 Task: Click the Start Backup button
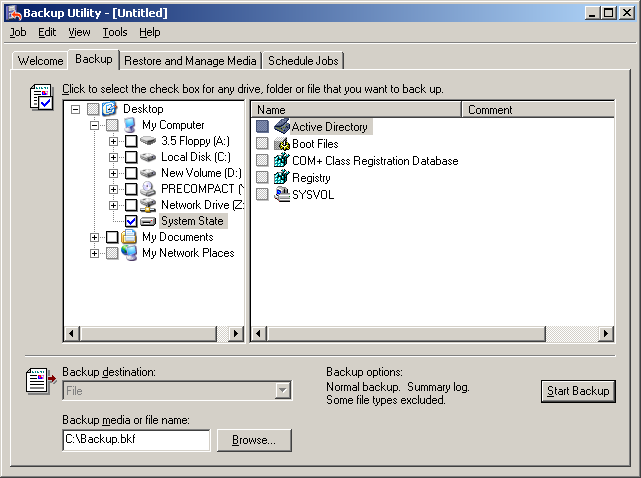coord(578,391)
